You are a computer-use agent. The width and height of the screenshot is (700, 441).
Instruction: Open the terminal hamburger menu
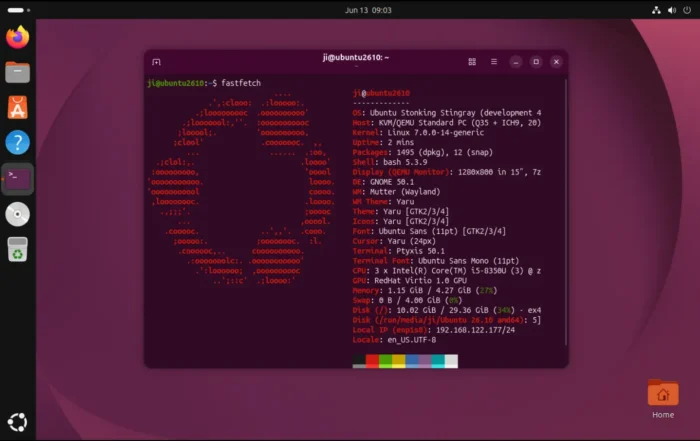click(494, 62)
